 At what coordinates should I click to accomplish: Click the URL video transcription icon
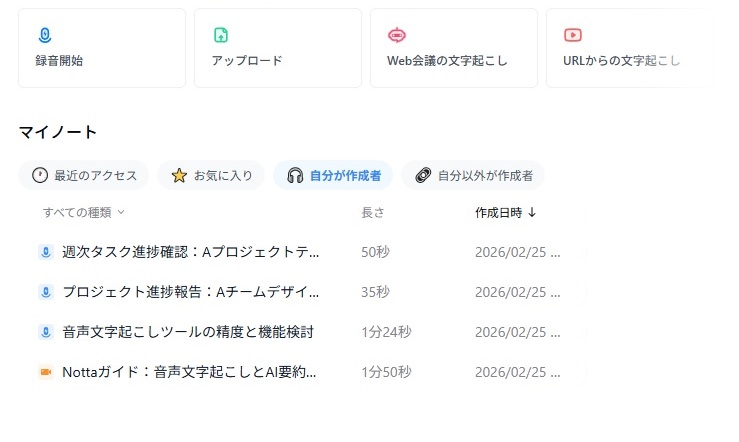coord(573,35)
